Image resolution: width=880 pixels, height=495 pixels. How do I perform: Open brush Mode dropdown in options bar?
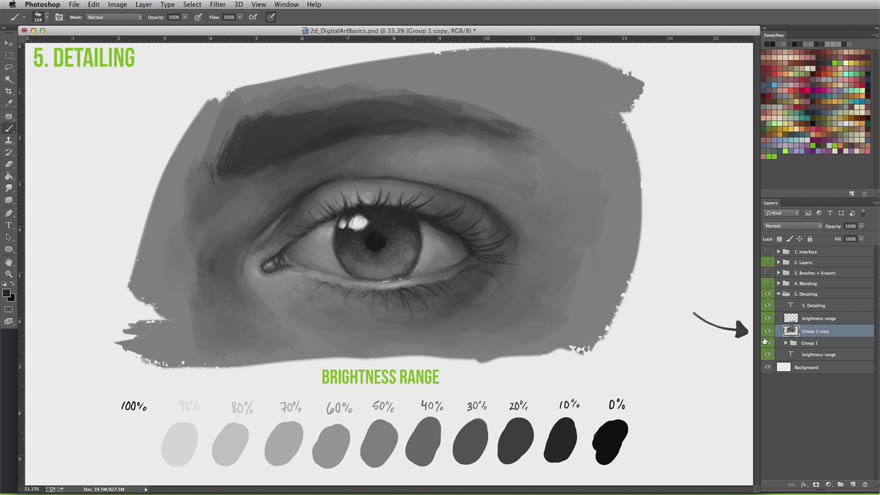114,17
